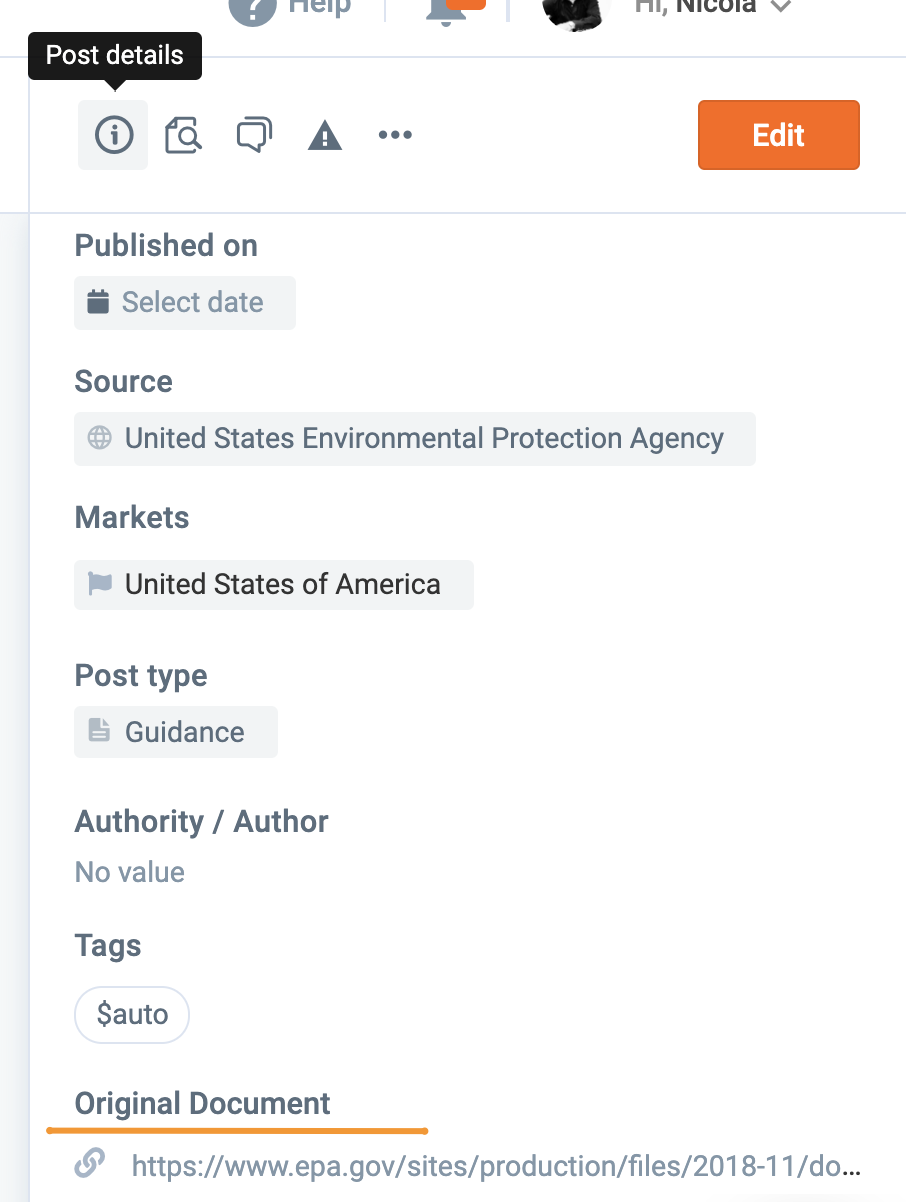Screen dimensions: 906x1202
Task: Open the document preview search icon
Action: pyautogui.click(x=183, y=135)
